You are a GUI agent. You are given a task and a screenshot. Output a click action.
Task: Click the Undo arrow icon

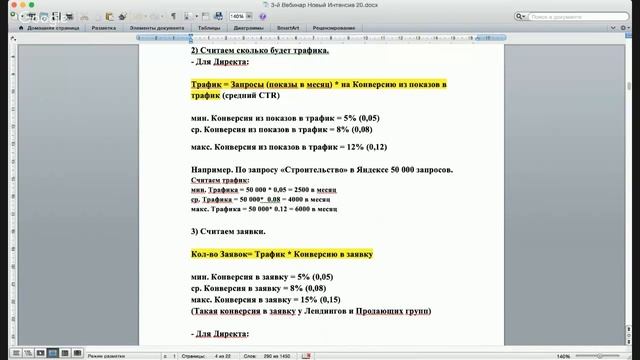(139, 17)
